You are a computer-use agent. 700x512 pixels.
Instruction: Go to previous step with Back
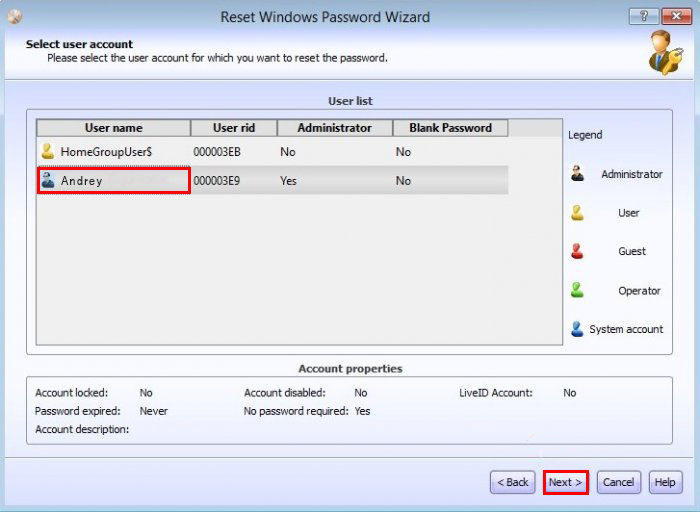tap(512, 482)
